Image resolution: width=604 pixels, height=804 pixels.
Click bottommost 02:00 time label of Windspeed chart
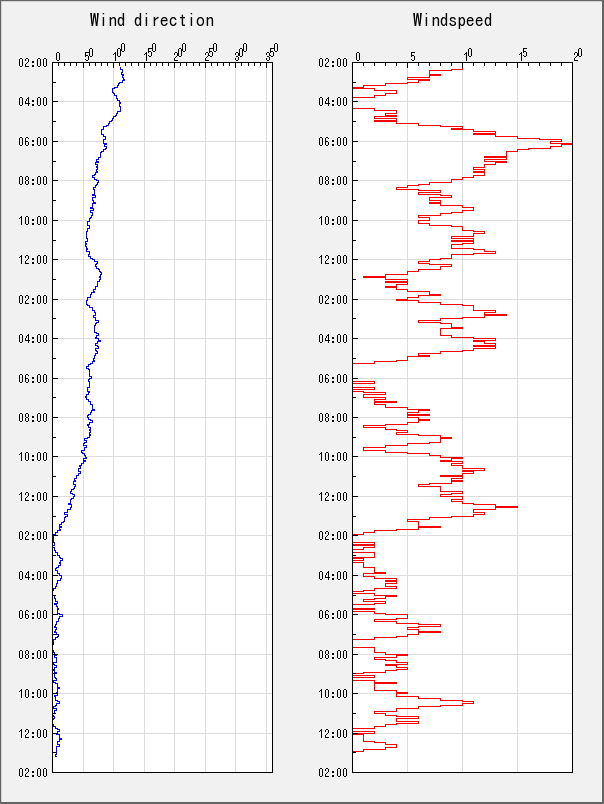[333, 772]
